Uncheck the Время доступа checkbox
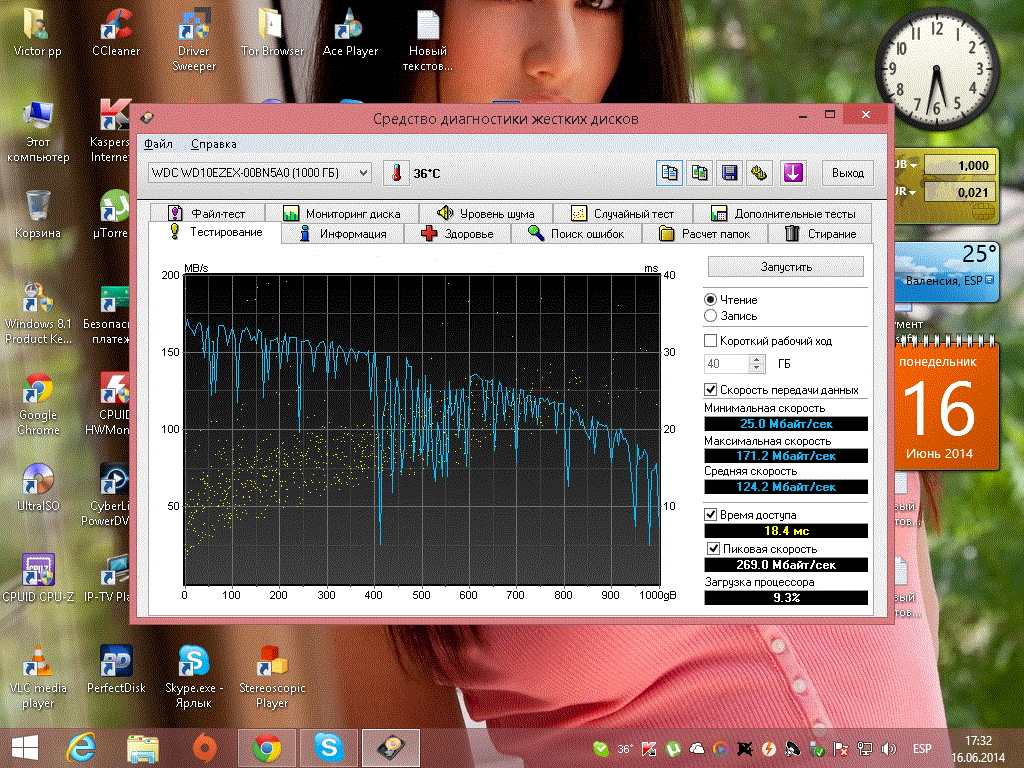1024x768 pixels. [x=711, y=514]
